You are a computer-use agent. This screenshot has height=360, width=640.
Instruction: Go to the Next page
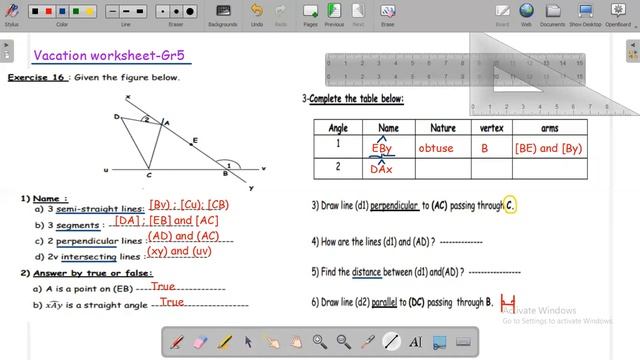pos(358,15)
